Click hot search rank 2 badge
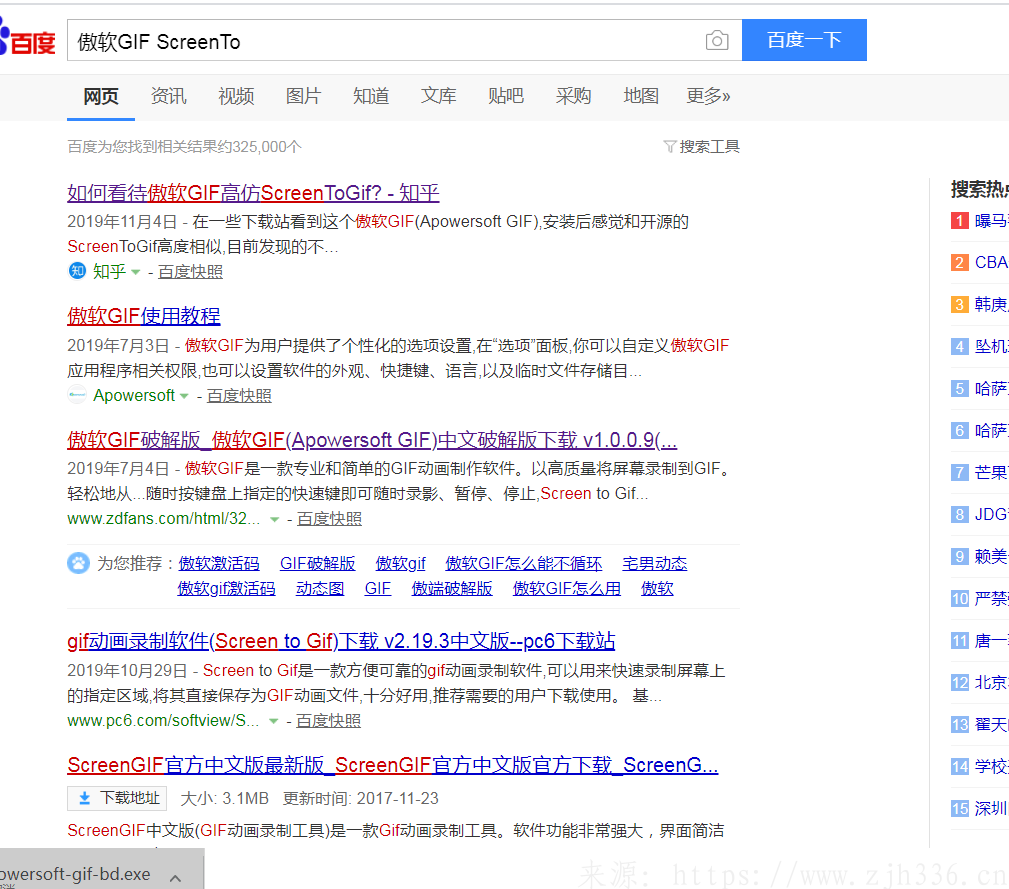 (x=959, y=262)
